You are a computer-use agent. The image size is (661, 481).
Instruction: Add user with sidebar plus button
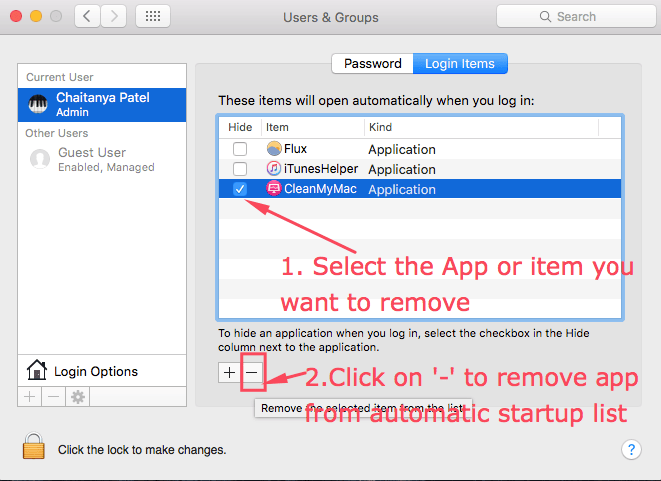point(30,397)
